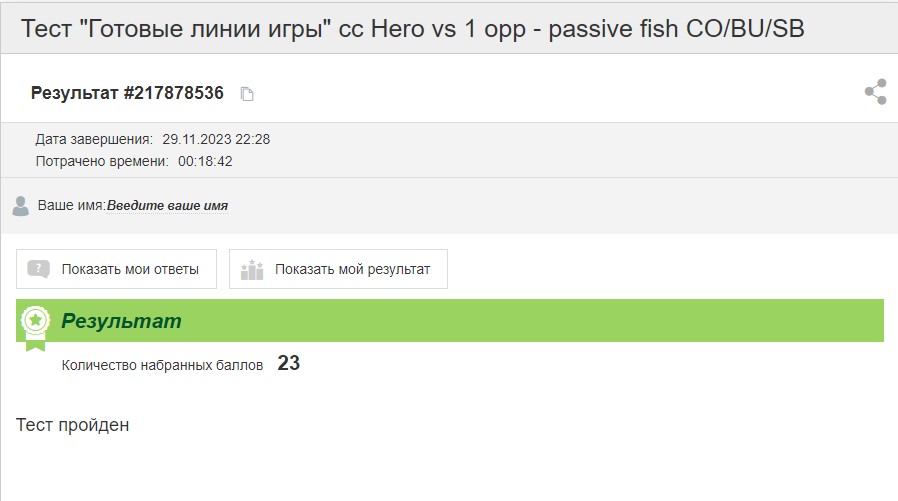The height and width of the screenshot is (501, 898).
Task: Click the completion date 29.11.2023 22:28
Action: coord(216,139)
